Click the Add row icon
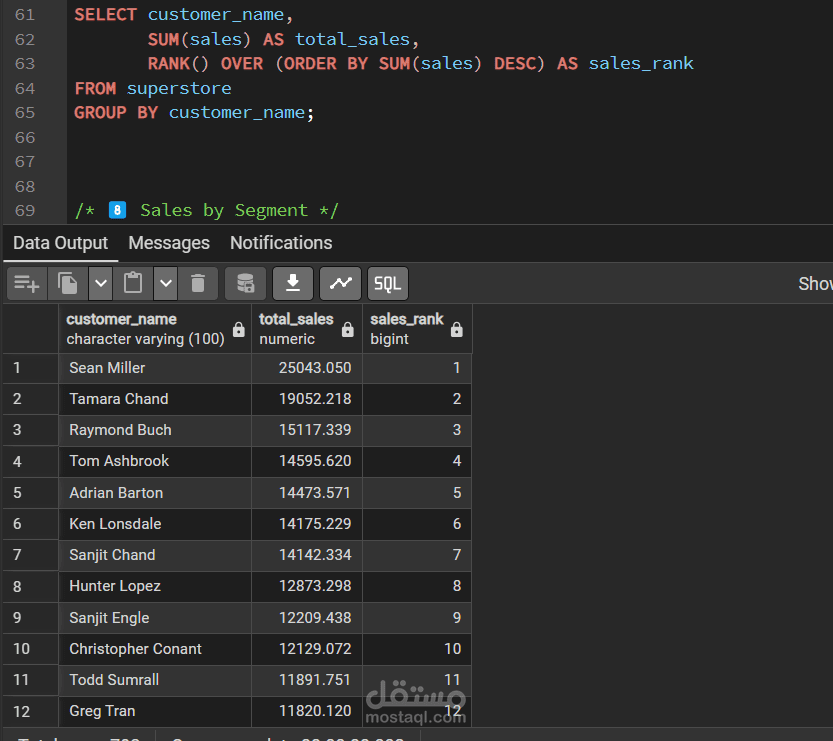833x741 pixels. pos(27,284)
